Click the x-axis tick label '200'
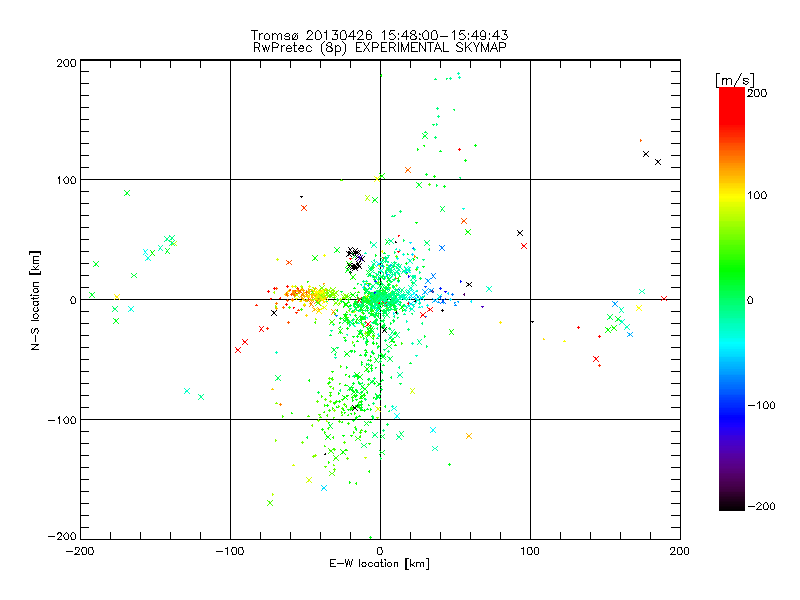The width and height of the screenshot is (800, 600). (680, 551)
